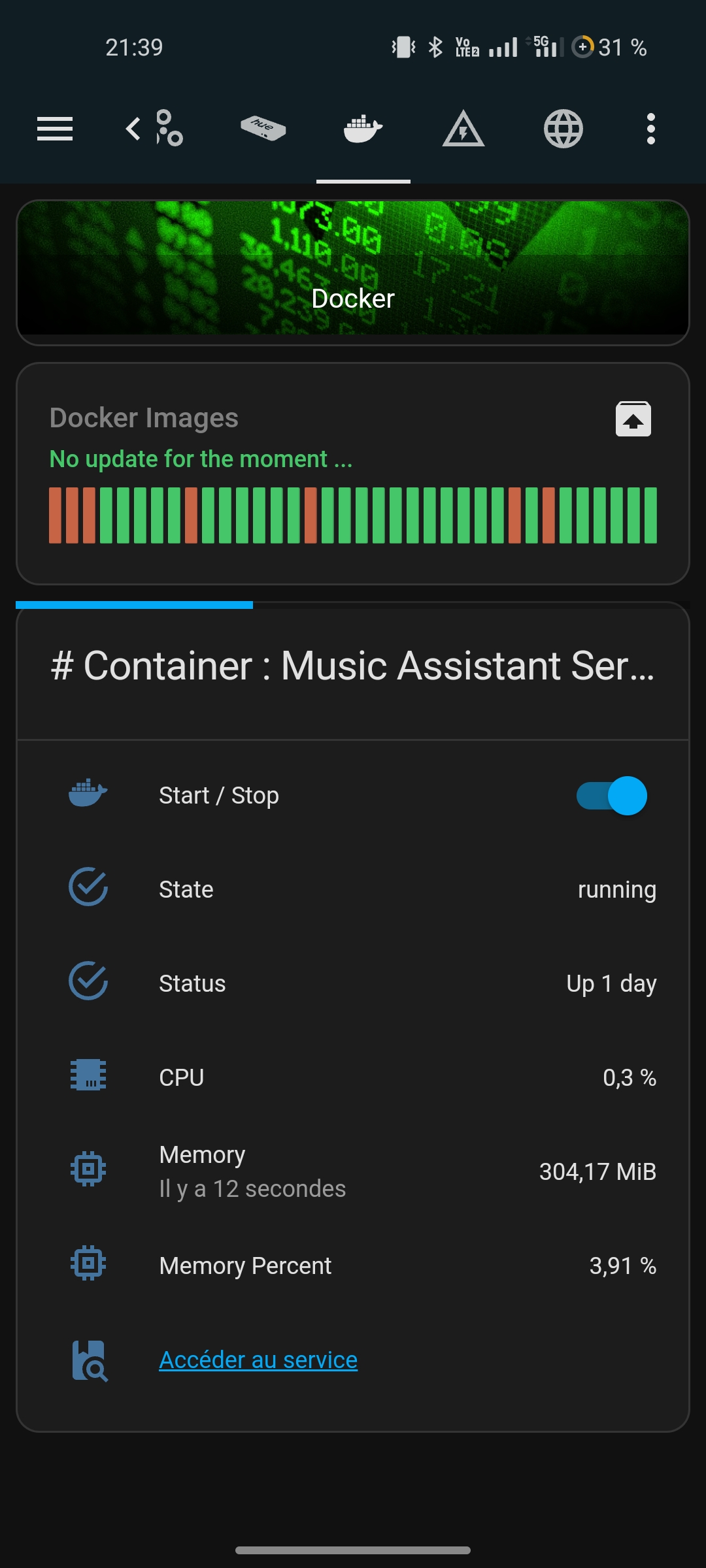Open the Memory 304,17 MiB value
This screenshot has height=1568, width=706.
(x=597, y=1172)
